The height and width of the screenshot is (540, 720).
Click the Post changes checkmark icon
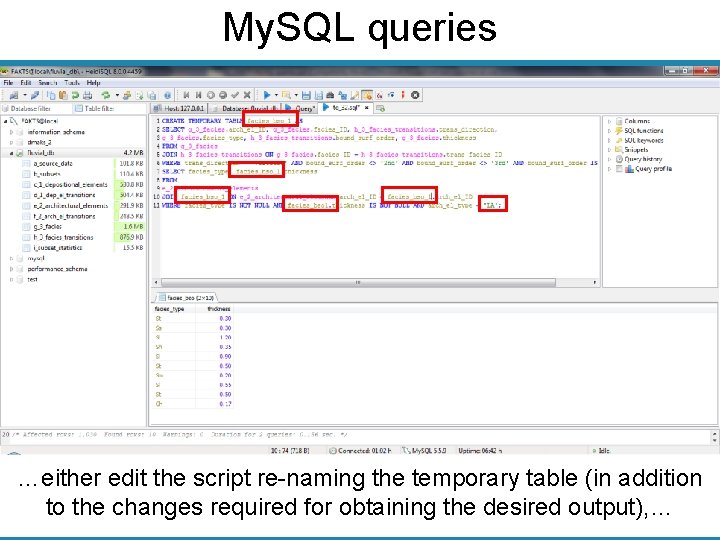point(235,95)
